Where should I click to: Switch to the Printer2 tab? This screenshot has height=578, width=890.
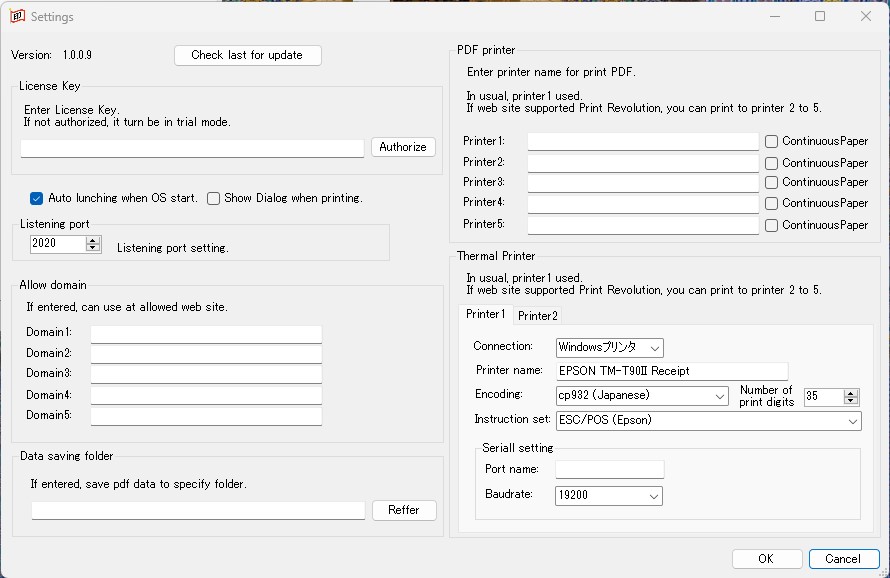(537, 315)
